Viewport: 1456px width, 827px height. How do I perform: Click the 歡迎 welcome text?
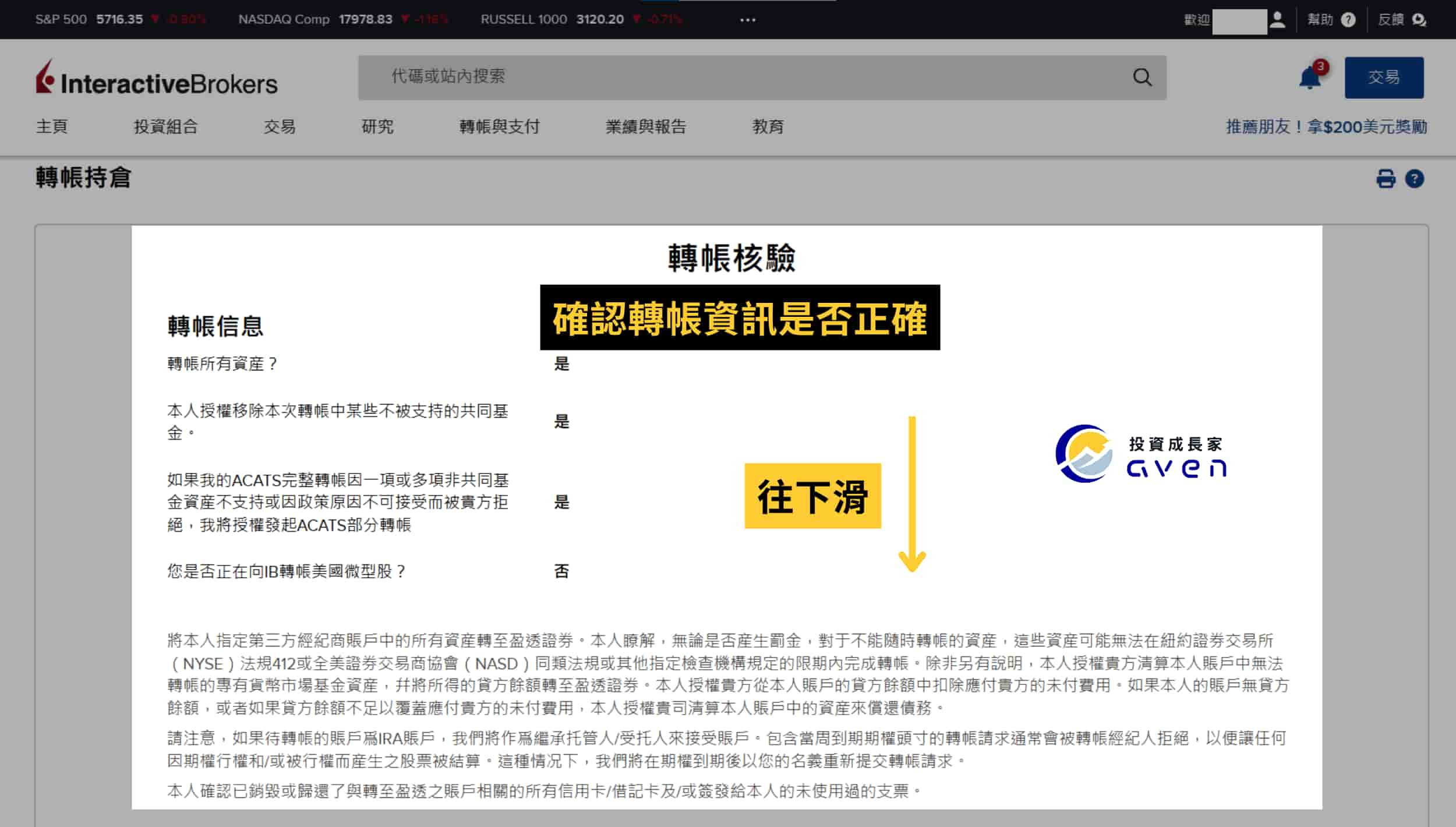click(x=1197, y=20)
